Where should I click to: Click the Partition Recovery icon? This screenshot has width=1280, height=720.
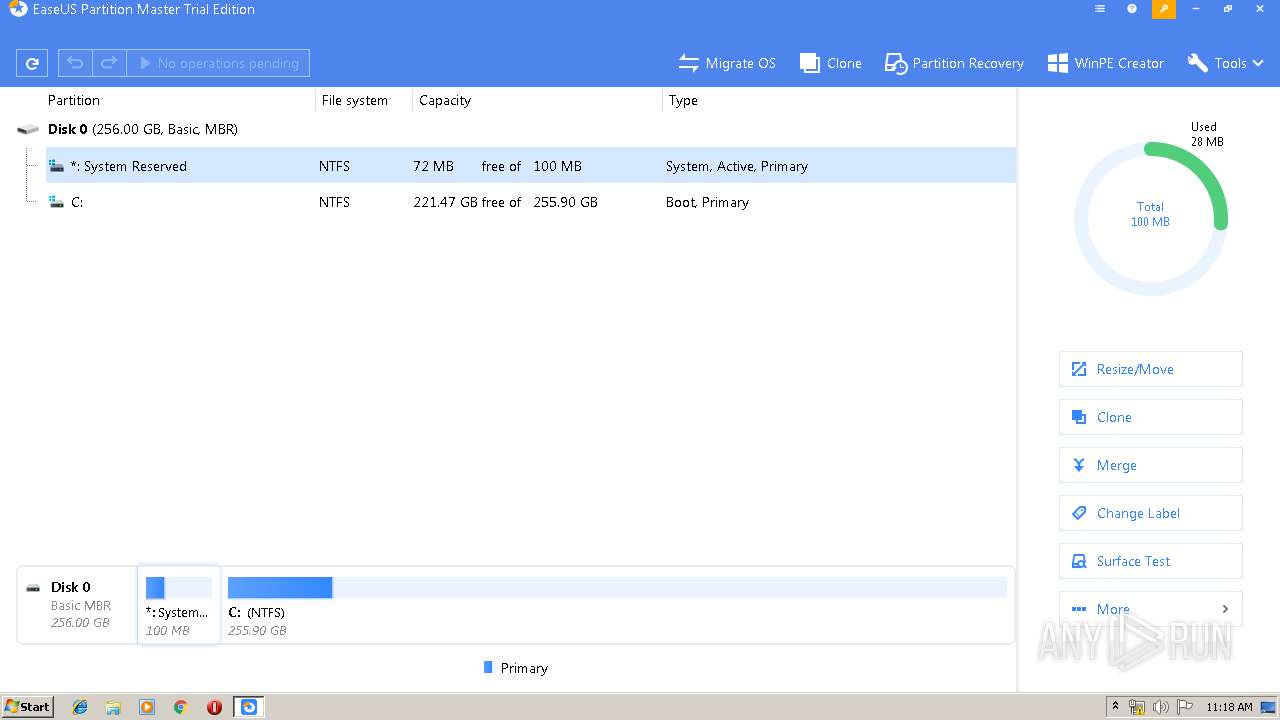tap(895, 63)
